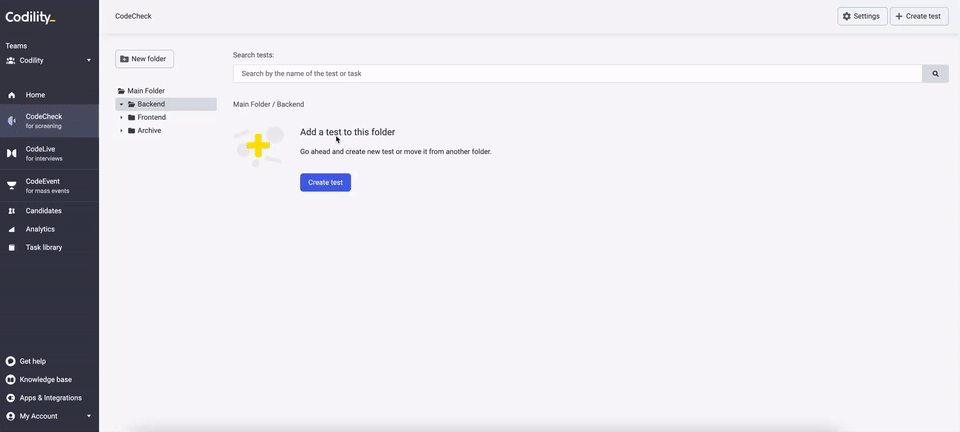Click the Home icon in sidebar
Screen dimensions: 960x432
click(11, 95)
